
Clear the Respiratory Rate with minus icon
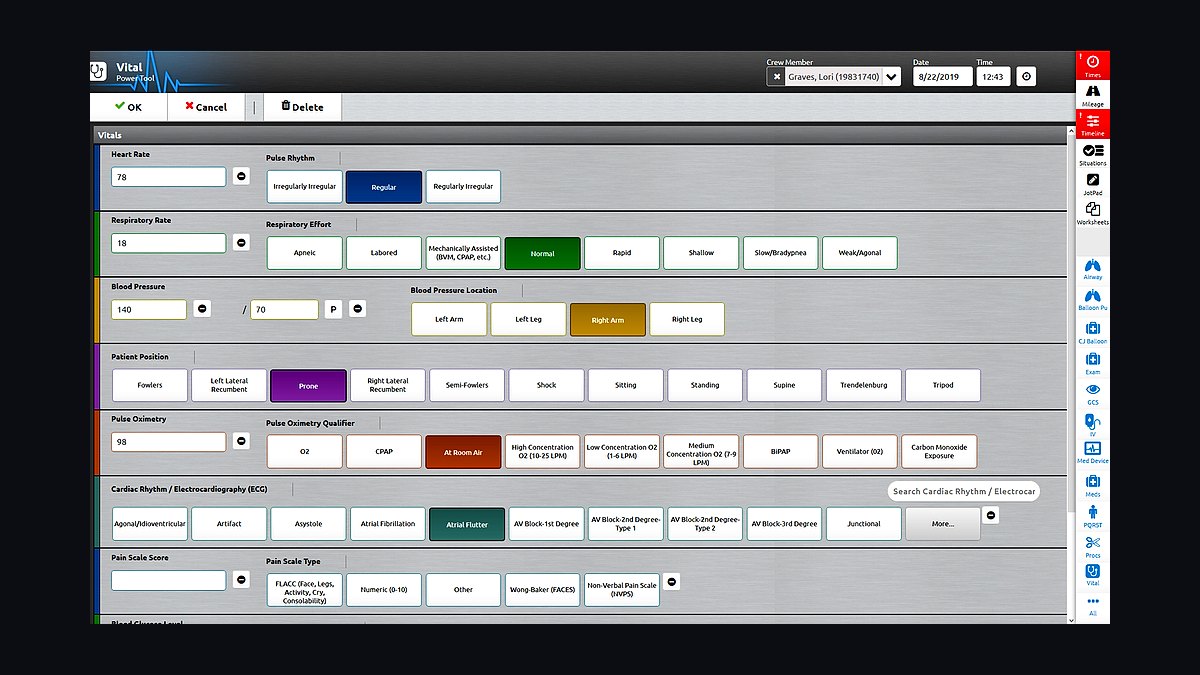[x=241, y=243]
